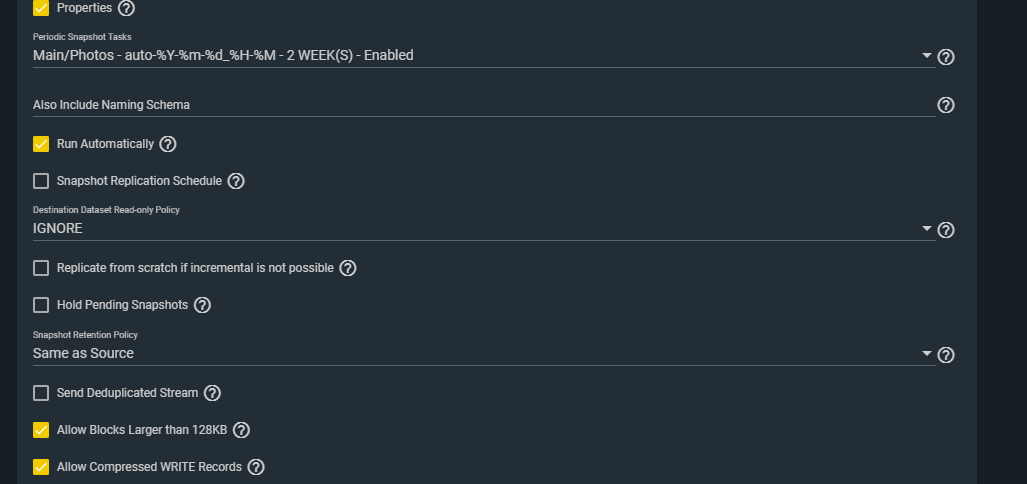Click the Also Include Naming Schema field
The width and height of the screenshot is (1027, 484).
(x=480, y=105)
